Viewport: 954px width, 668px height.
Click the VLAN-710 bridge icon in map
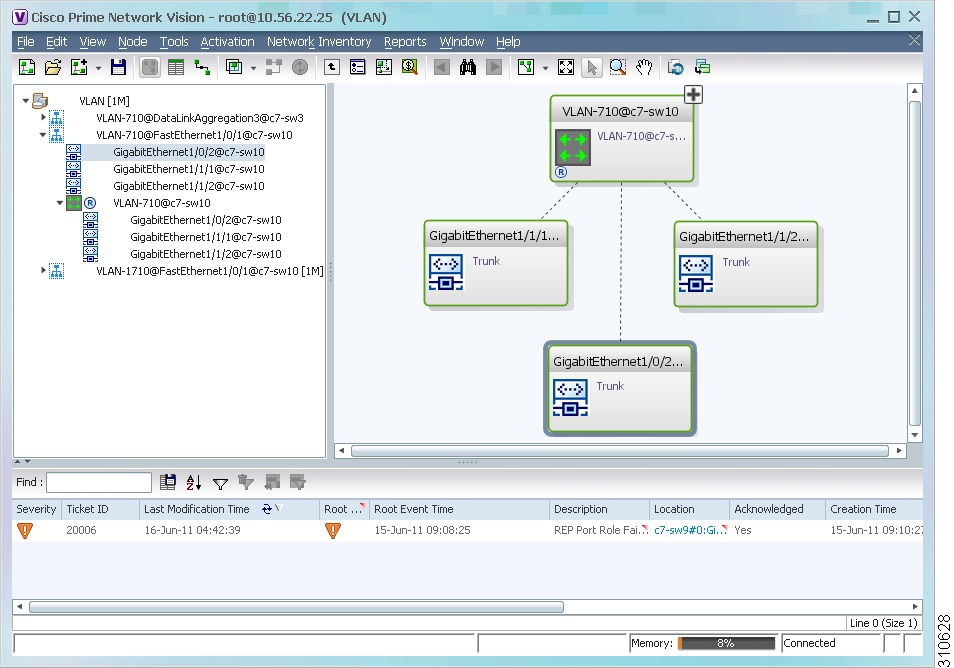(x=573, y=147)
